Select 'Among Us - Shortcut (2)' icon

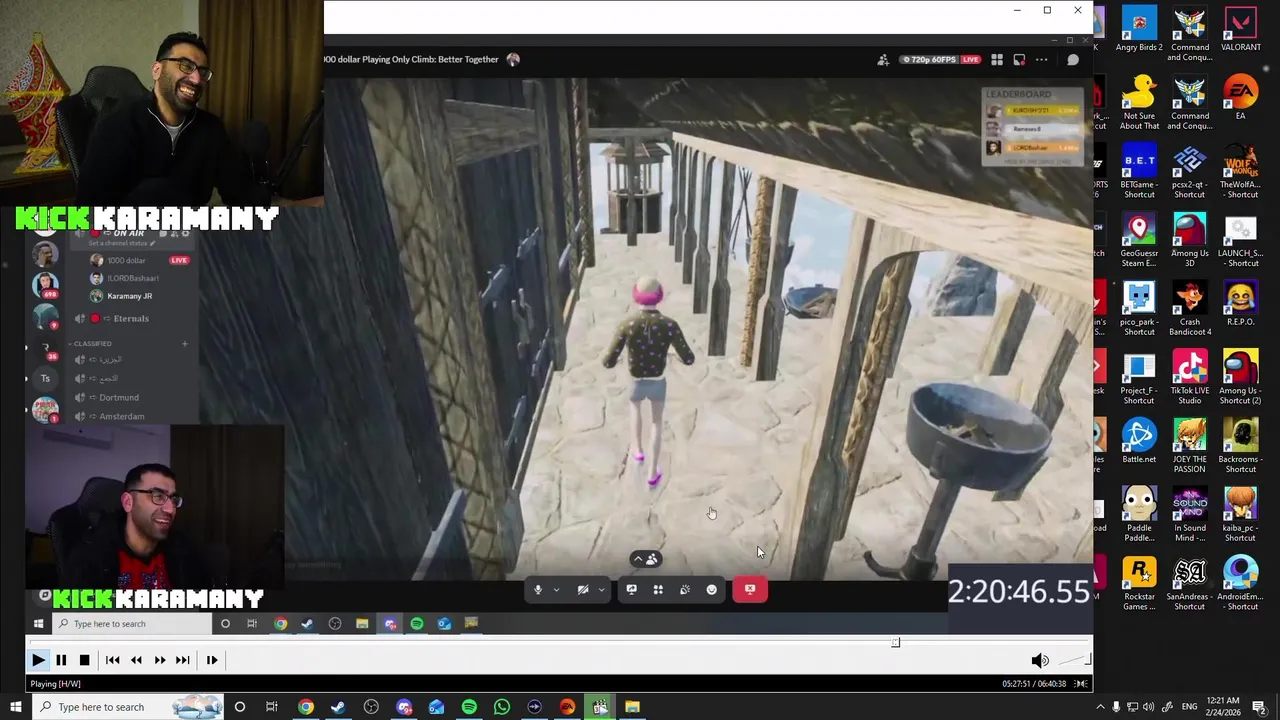[1240, 378]
